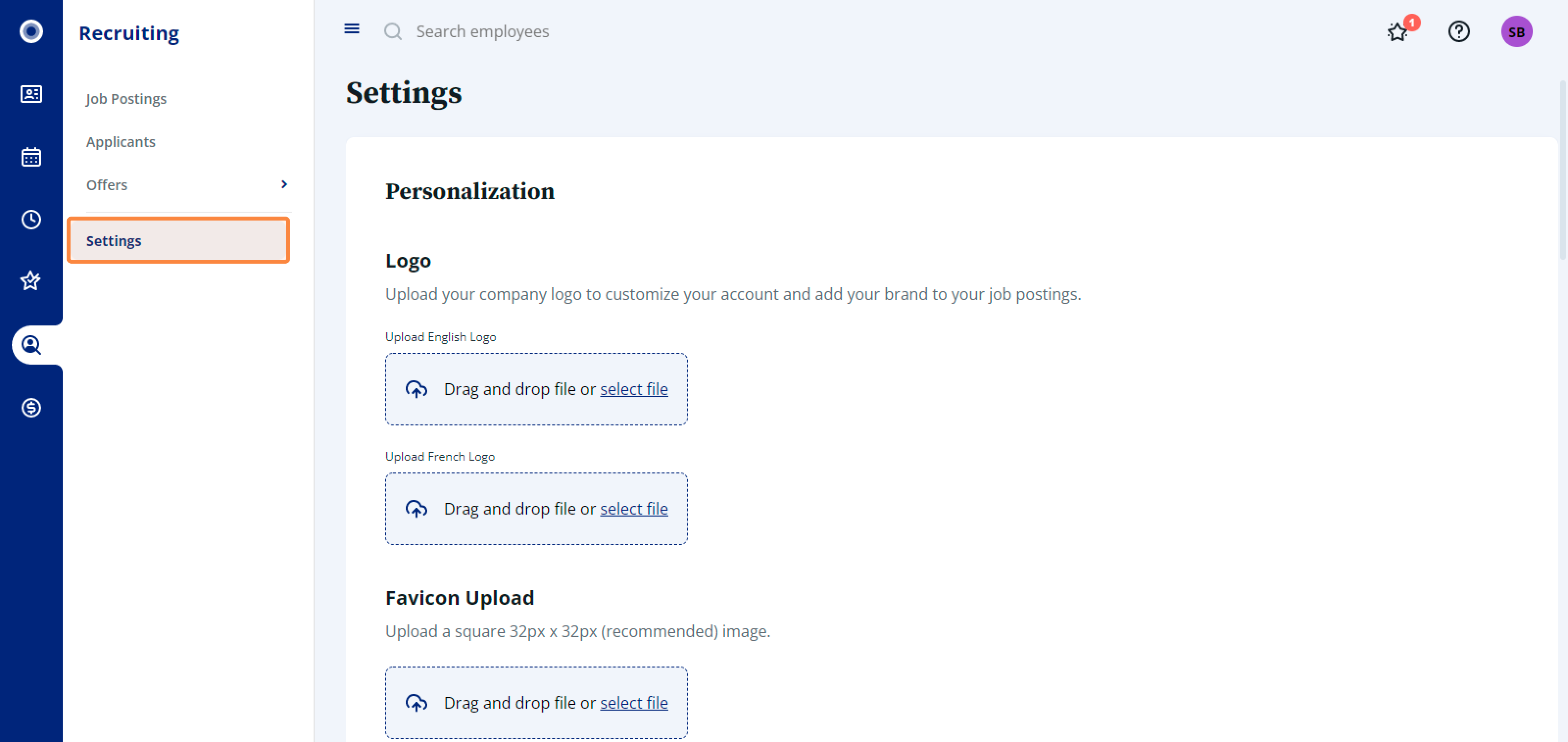Click select file under Upload French Logo
Viewport: 1568px width, 742px height.
pos(634,509)
